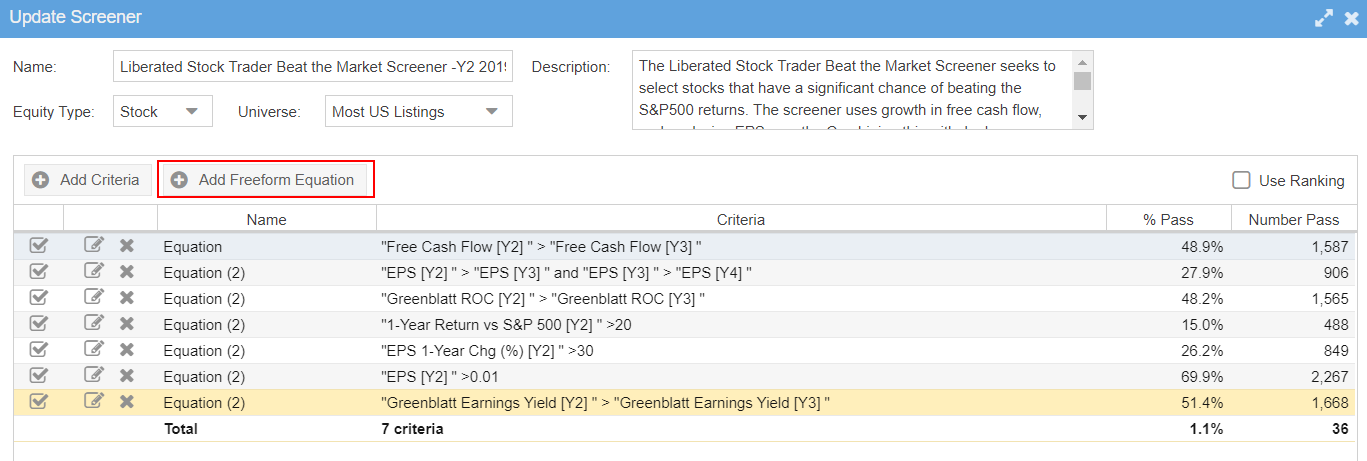This screenshot has height=461, width=1367.
Task: Expand the Update Screener dialog to fullscreen
Action: (x=1324, y=18)
